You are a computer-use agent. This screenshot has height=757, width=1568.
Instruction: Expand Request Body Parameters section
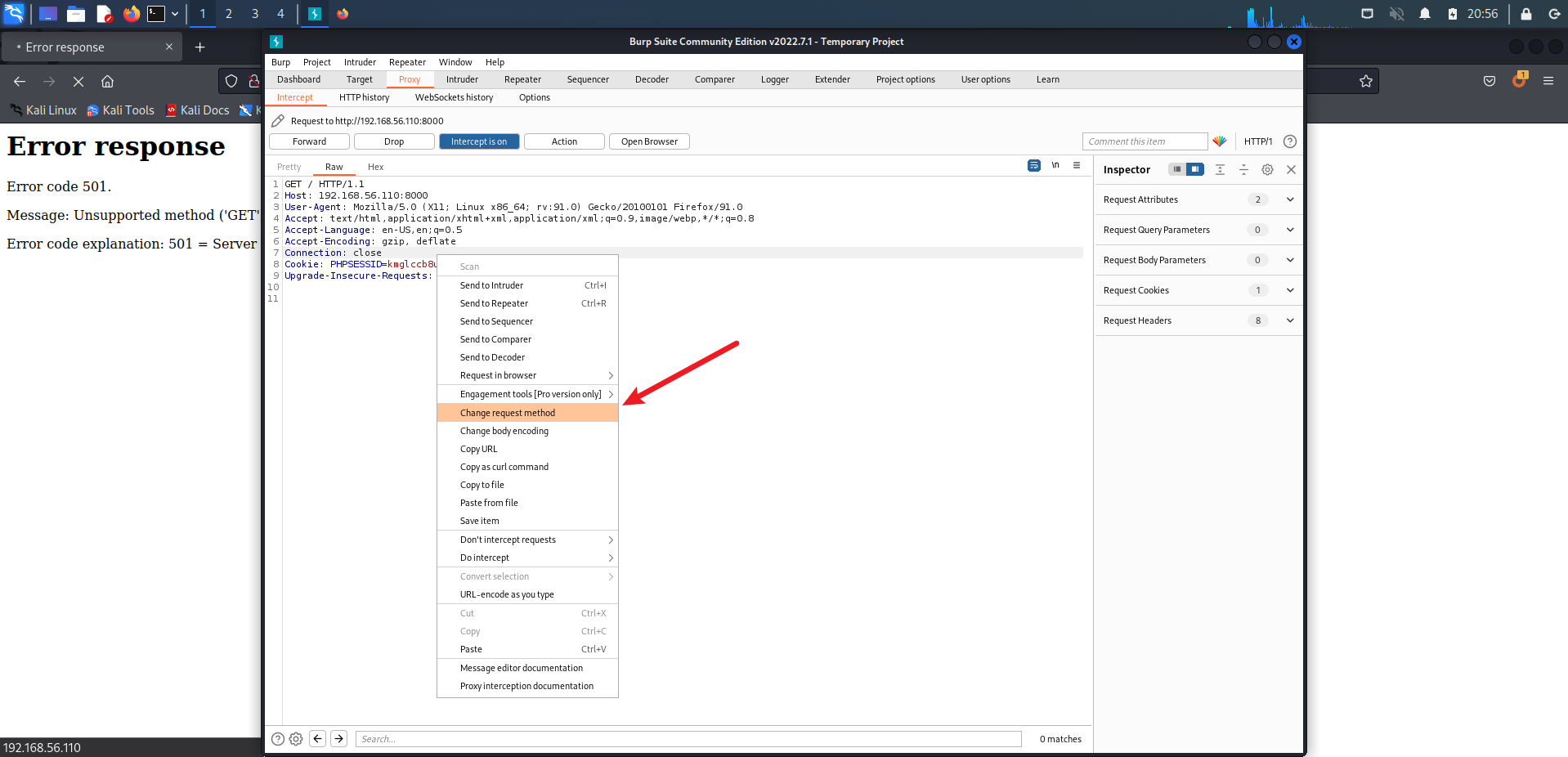[1290, 260]
